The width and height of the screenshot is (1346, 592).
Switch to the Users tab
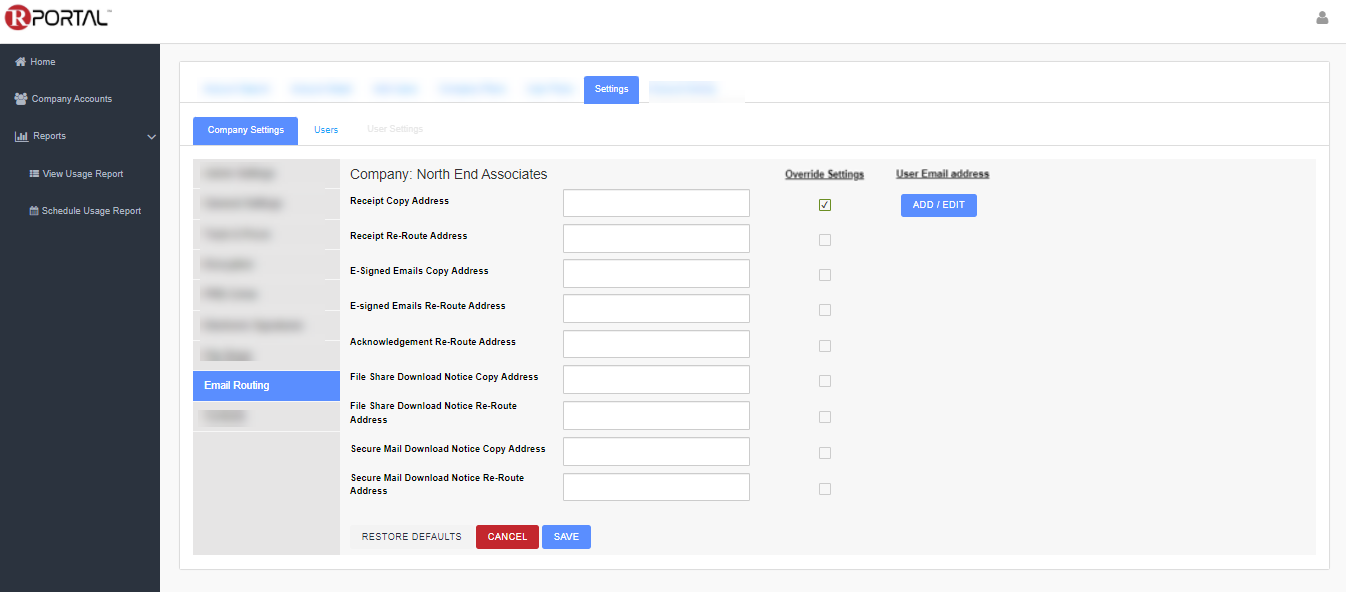[x=326, y=130]
